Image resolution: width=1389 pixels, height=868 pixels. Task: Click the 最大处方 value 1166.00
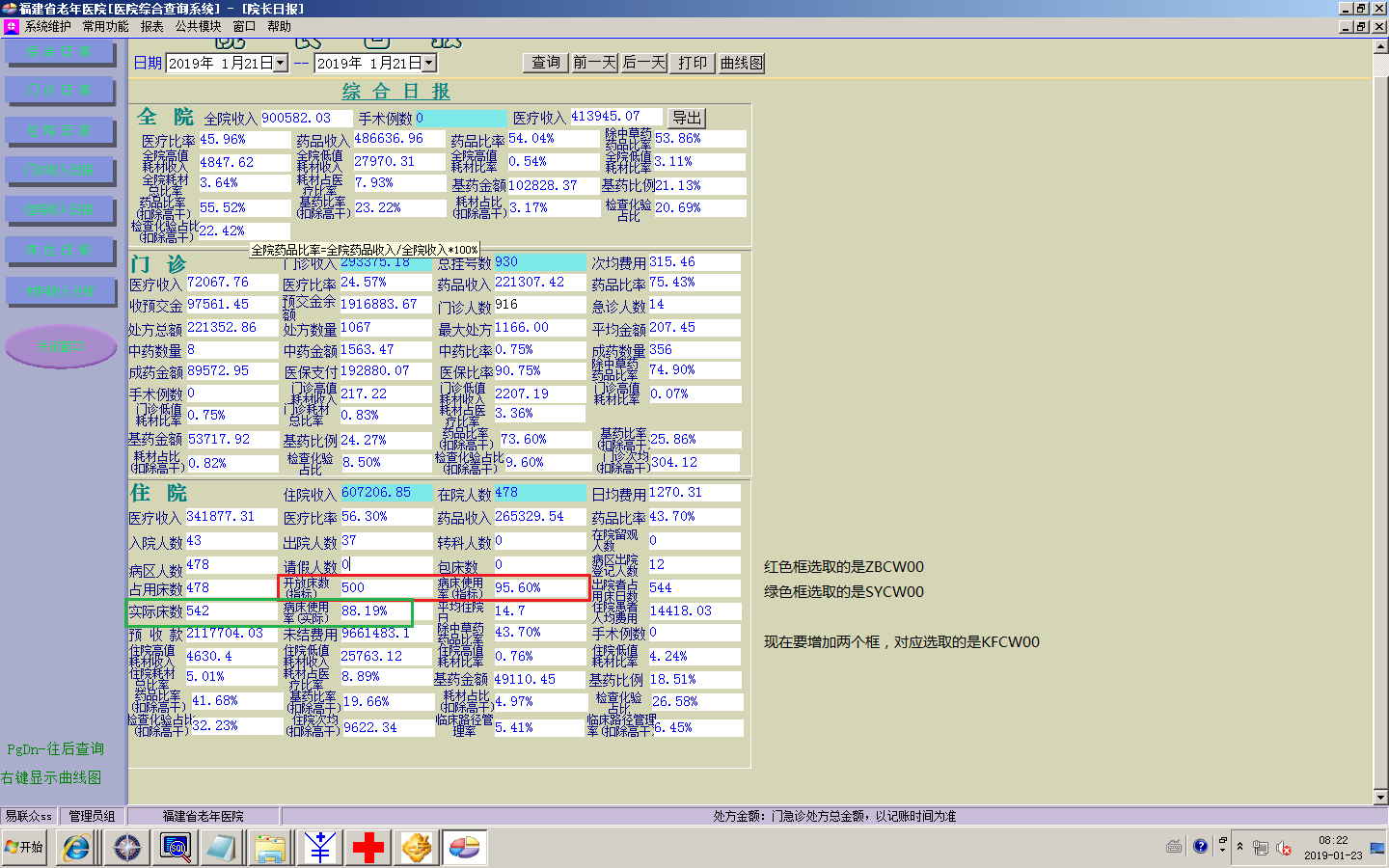pyautogui.click(x=540, y=328)
